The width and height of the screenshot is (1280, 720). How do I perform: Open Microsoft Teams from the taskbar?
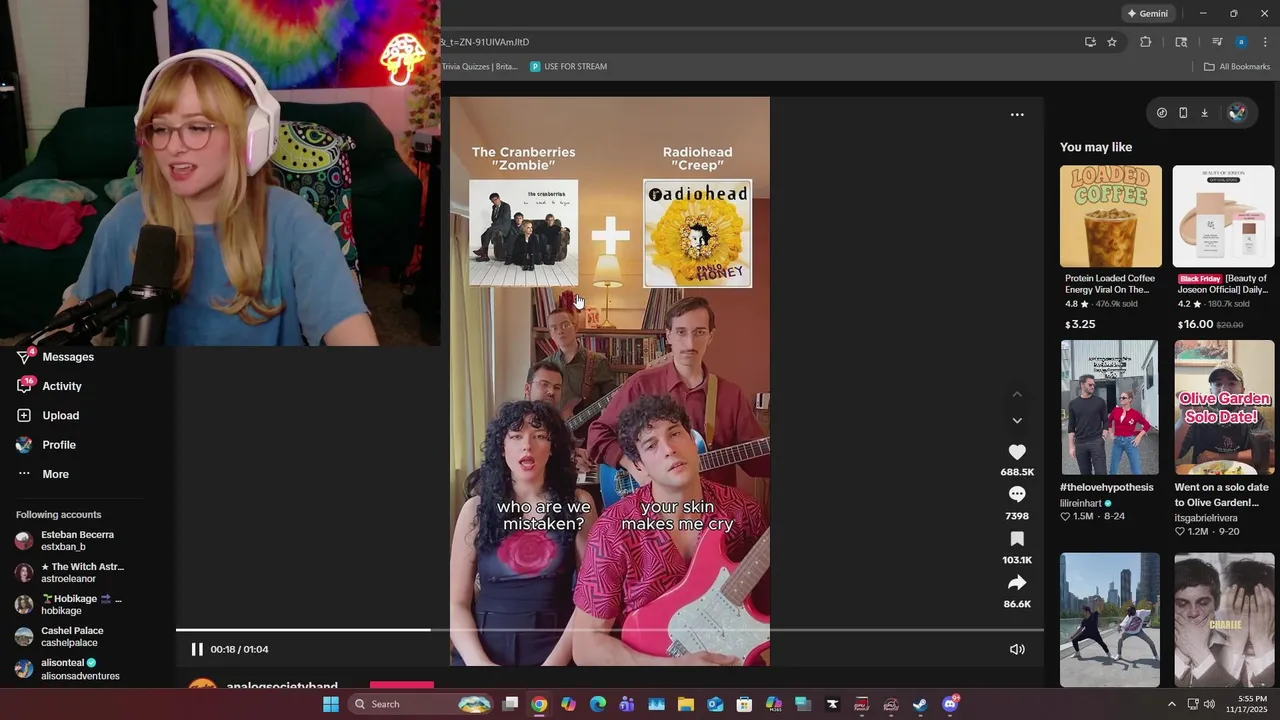pyautogui.click(x=627, y=704)
